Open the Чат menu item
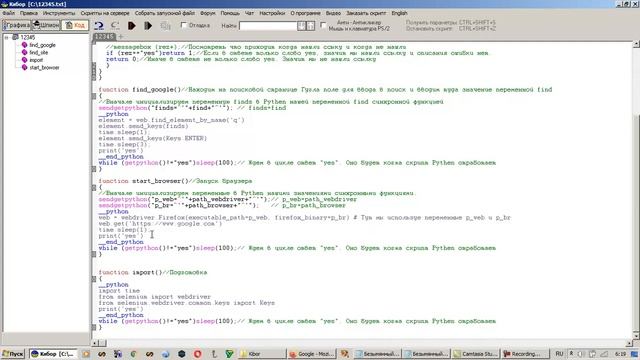Viewport: 640px width, 360px height. tap(249, 13)
